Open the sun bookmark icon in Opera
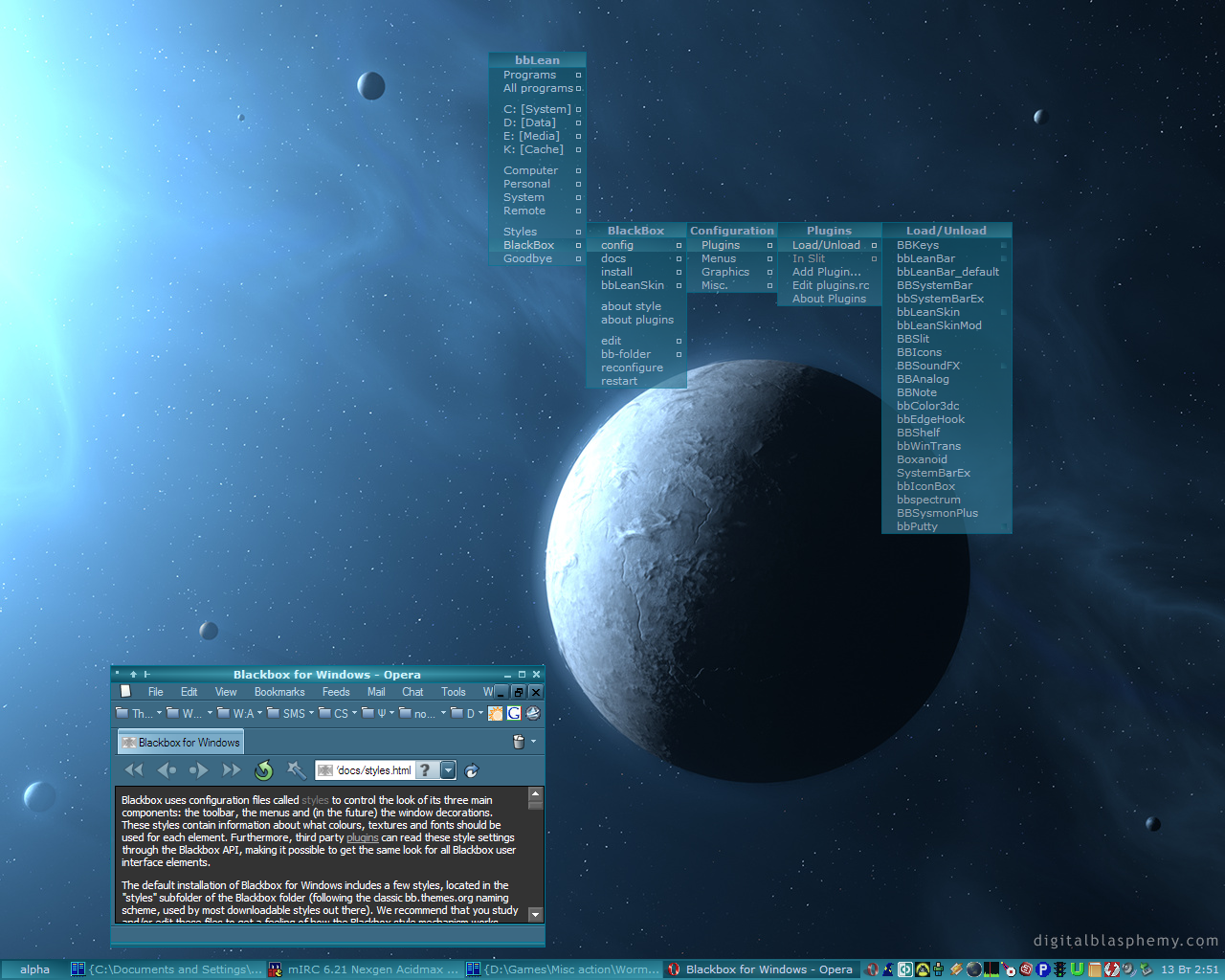Viewport: 1225px width, 980px height. coord(496,713)
